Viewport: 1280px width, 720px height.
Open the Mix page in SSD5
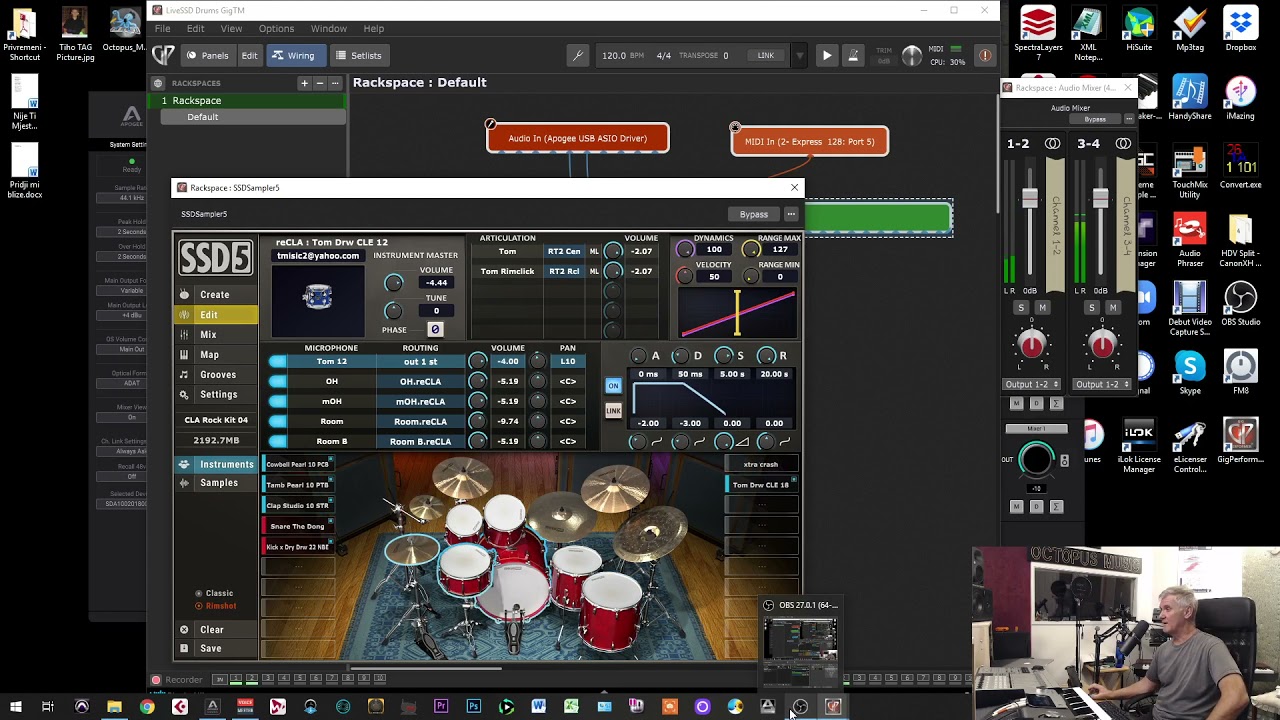(208, 335)
